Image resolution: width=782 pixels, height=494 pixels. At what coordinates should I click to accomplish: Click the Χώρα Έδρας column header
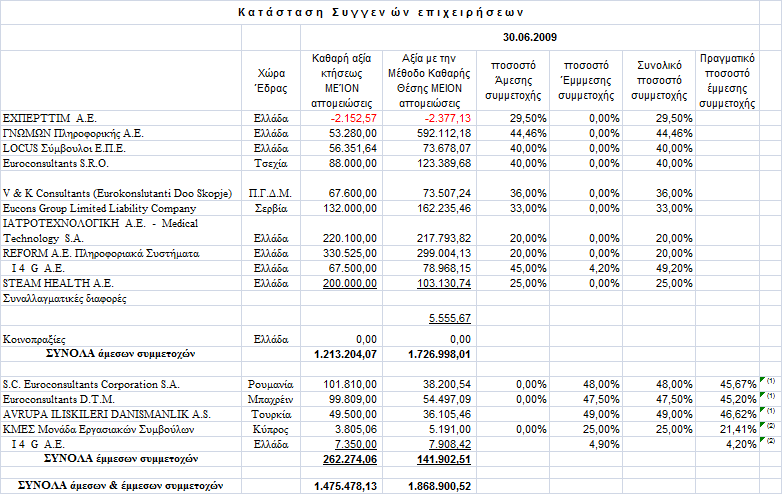click(271, 81)
